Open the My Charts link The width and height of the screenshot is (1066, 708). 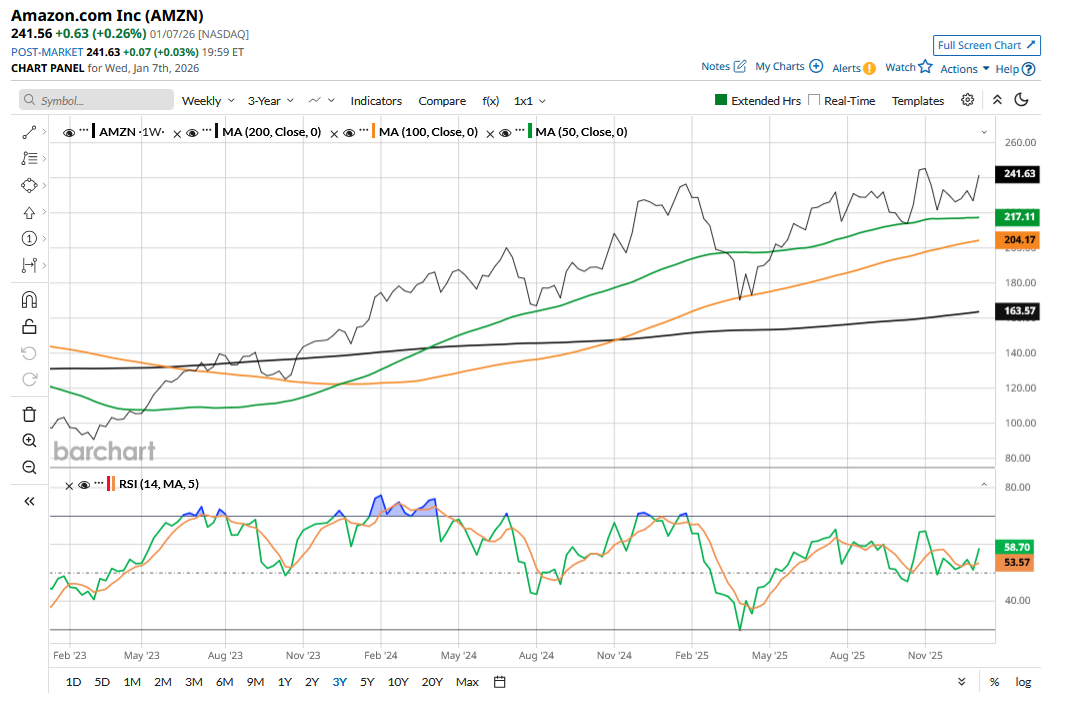coord(788,67)
